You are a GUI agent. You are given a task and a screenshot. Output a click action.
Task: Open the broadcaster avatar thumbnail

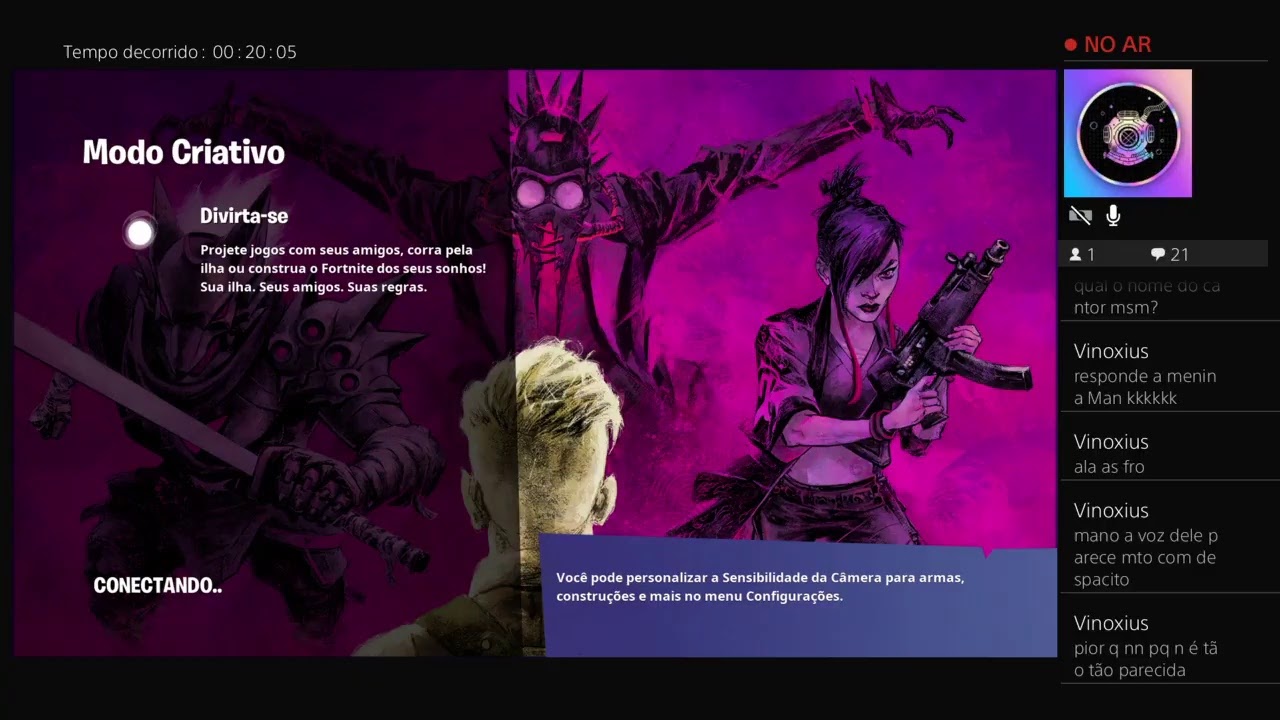1128,133
